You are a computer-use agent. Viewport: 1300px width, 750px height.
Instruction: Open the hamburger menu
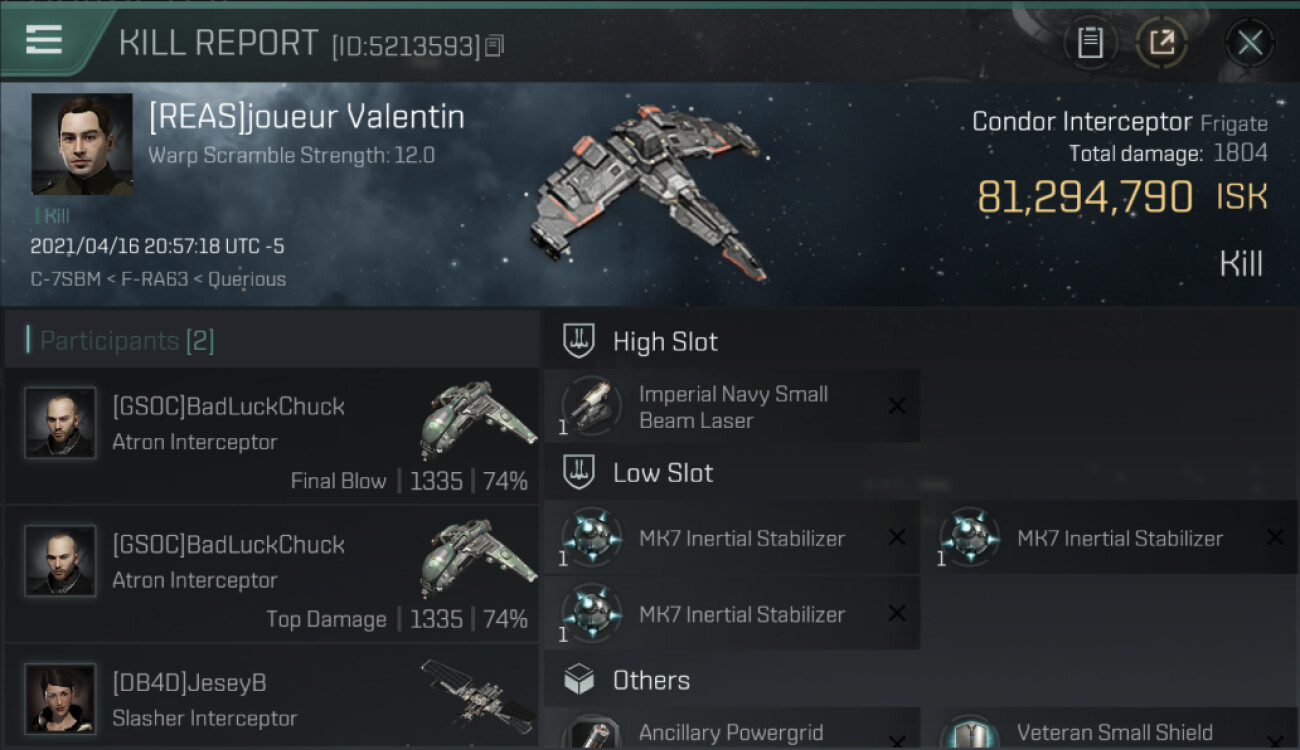[44, 40]
